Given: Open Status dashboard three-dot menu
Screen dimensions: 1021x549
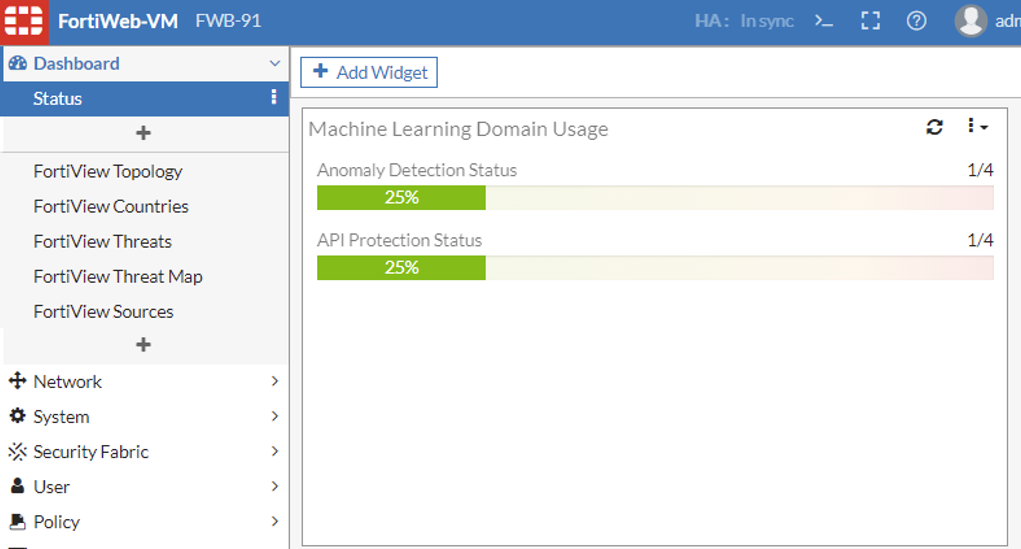Looking at the screenshot, I should pos(274,98).
